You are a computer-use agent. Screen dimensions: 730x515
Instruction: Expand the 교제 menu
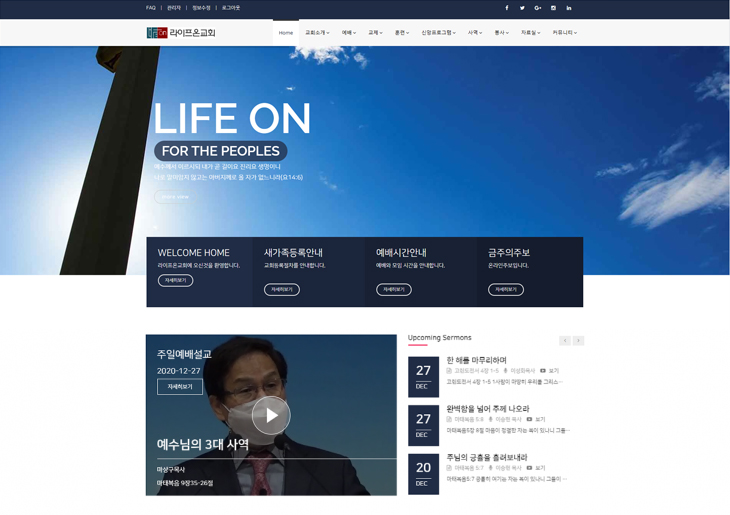click(x=375, y=33)
